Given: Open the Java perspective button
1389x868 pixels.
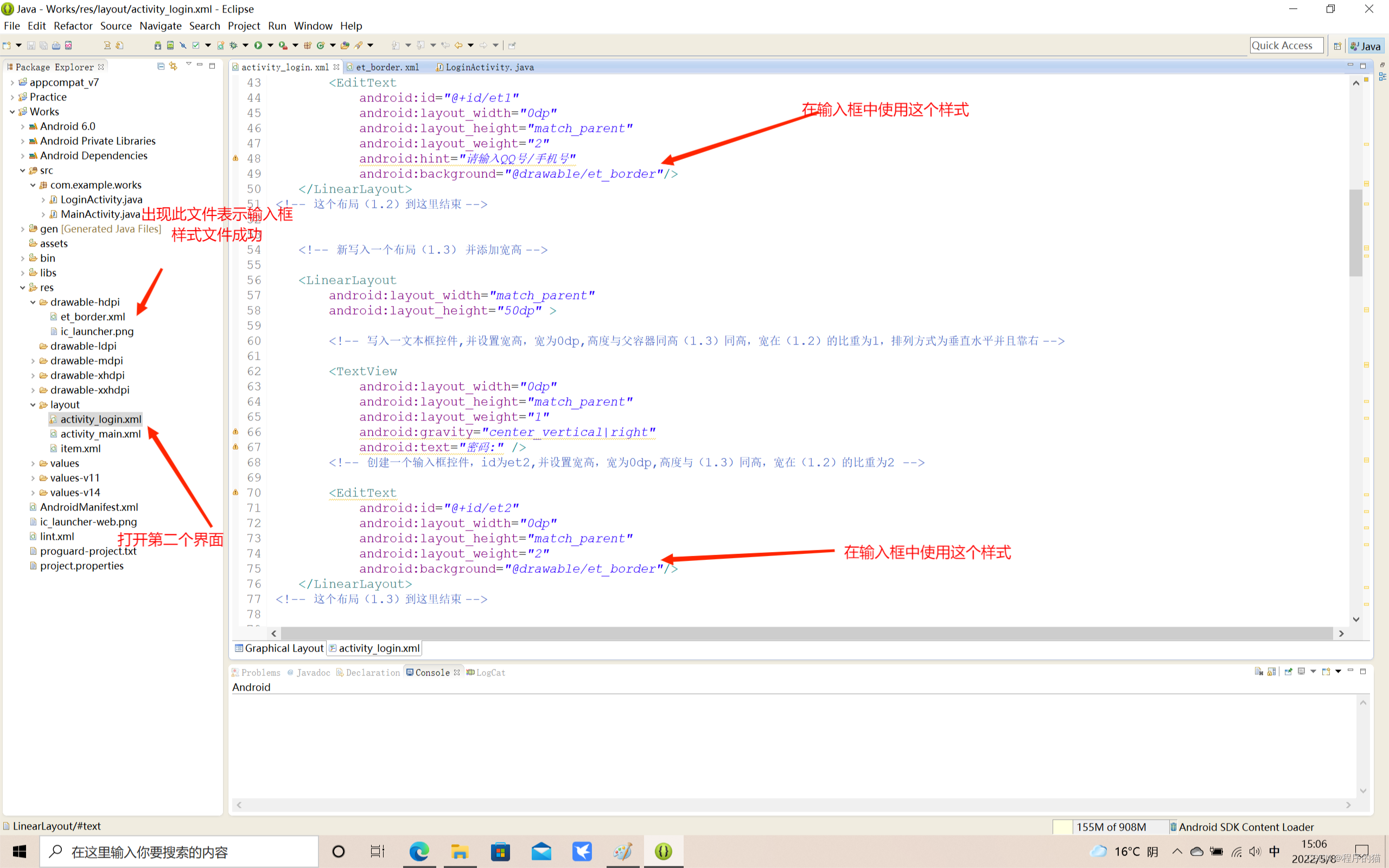Looking at the screenshot, I should [1366, 46].
